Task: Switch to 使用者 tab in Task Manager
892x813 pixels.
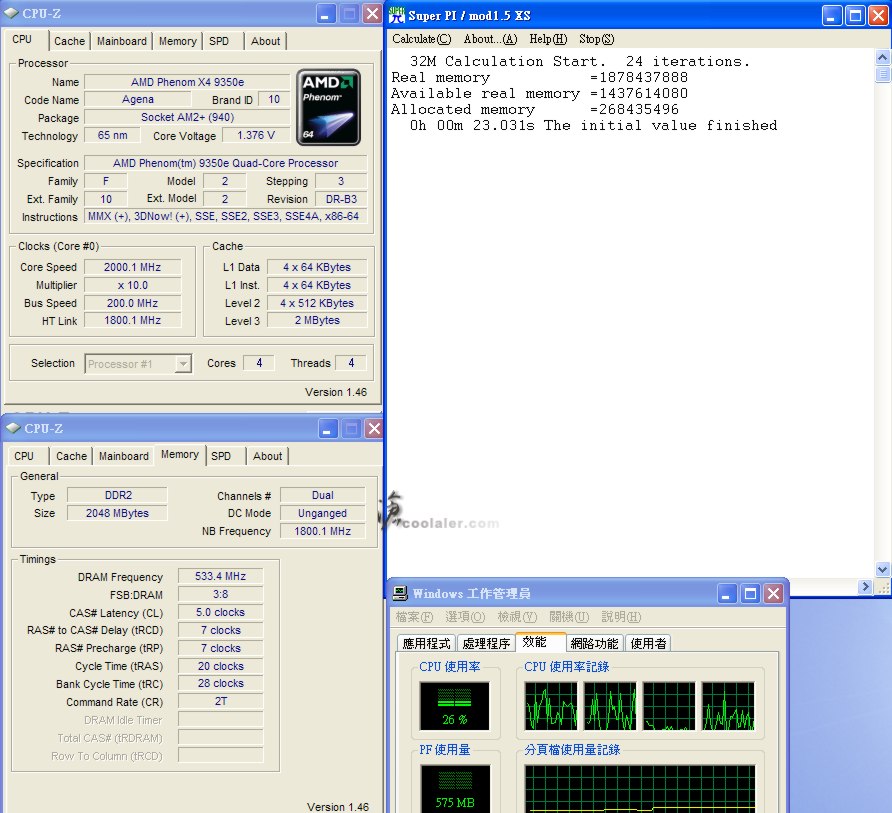Action: (649, 643)
